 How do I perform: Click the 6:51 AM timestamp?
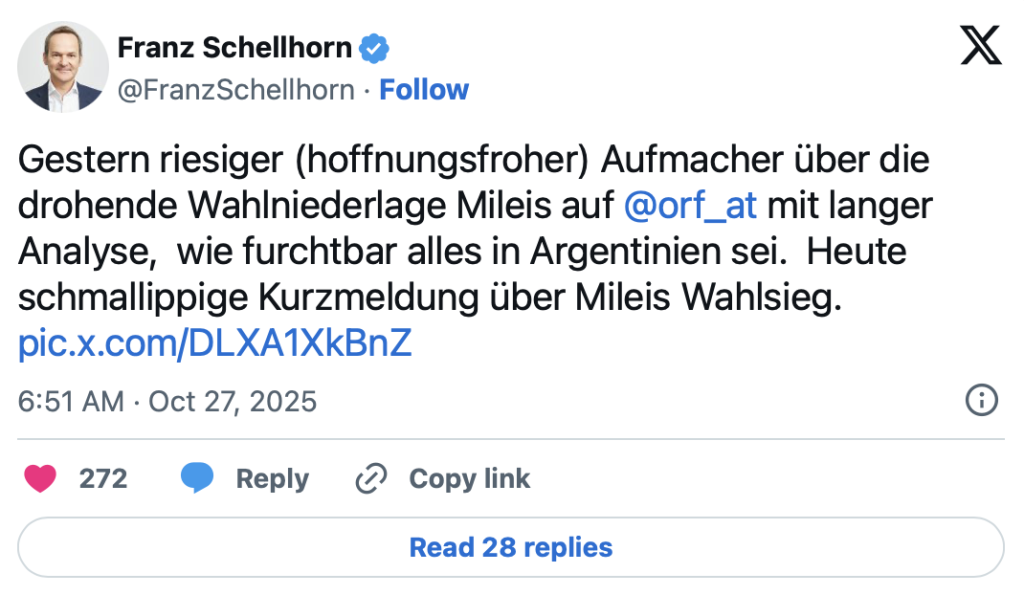coord(71,402)
